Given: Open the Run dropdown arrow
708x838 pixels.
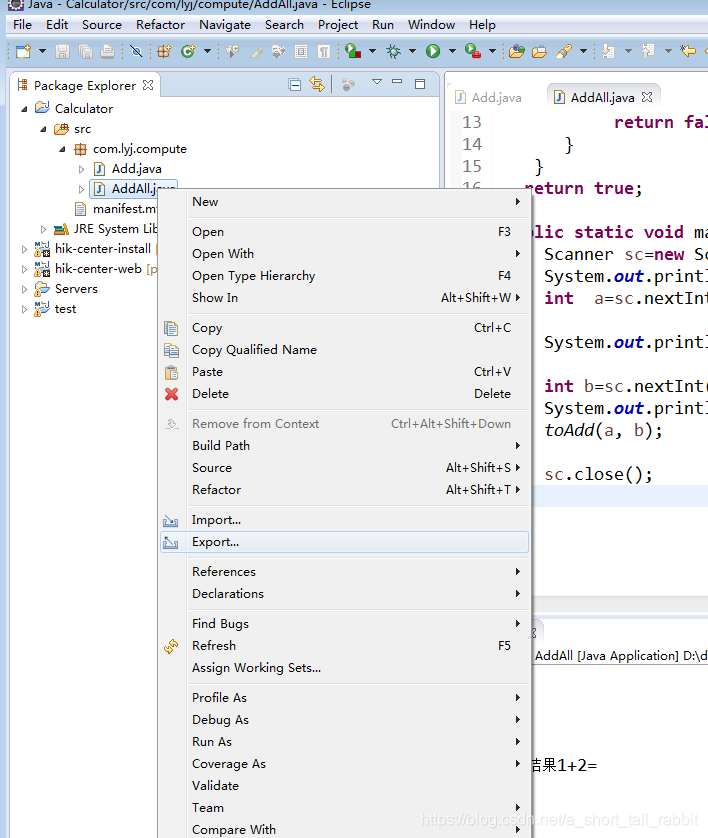Looking at the screenshot, I should tap(452, 51).
